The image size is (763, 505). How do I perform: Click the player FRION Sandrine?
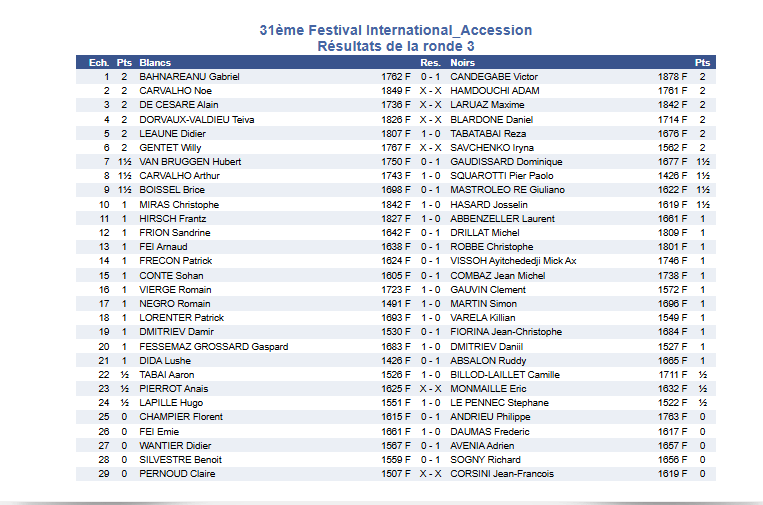175,233
